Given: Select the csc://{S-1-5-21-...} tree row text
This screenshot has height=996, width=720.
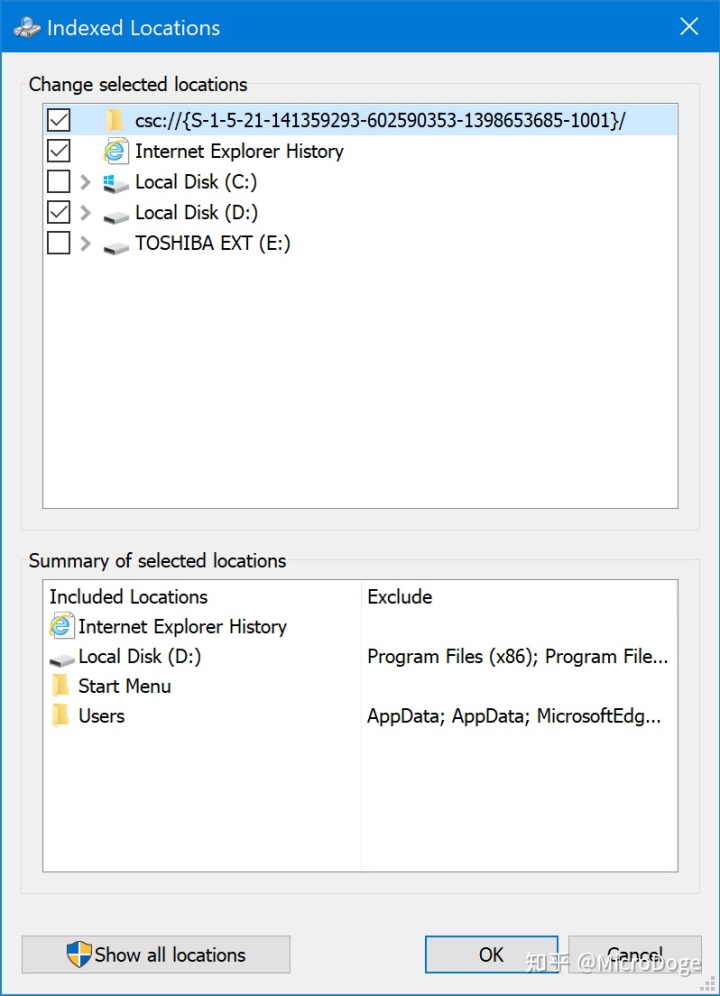Looking at the screenshot, I should (380, 120).
